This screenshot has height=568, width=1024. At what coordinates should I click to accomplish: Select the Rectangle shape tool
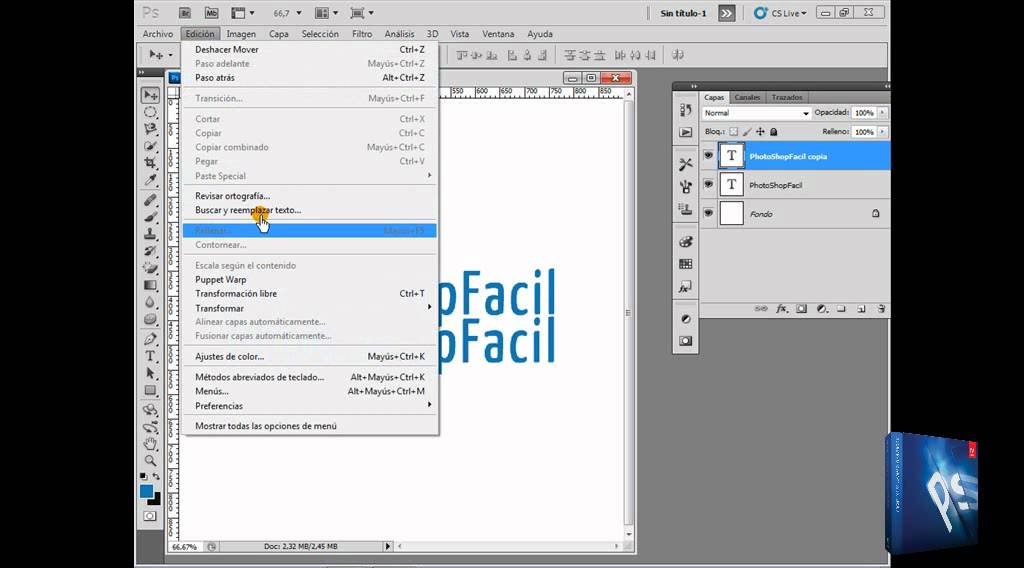150,390
